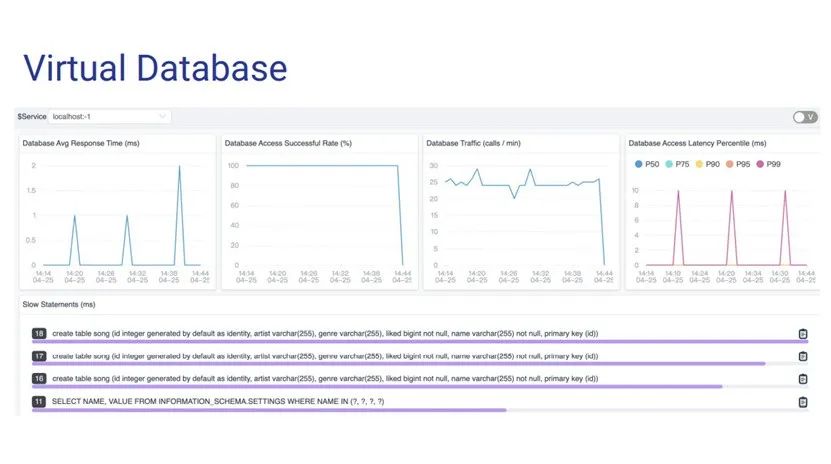
Task: Open the $Service localhost:-1 dropdown
Action: (x=110, y=117)
